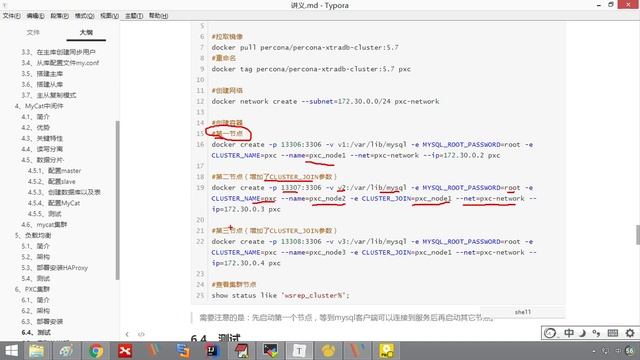Click 'docker pull percona/percona-xtradb-cluster:5.7' line

pyautogui.click(x=305, y=47)
